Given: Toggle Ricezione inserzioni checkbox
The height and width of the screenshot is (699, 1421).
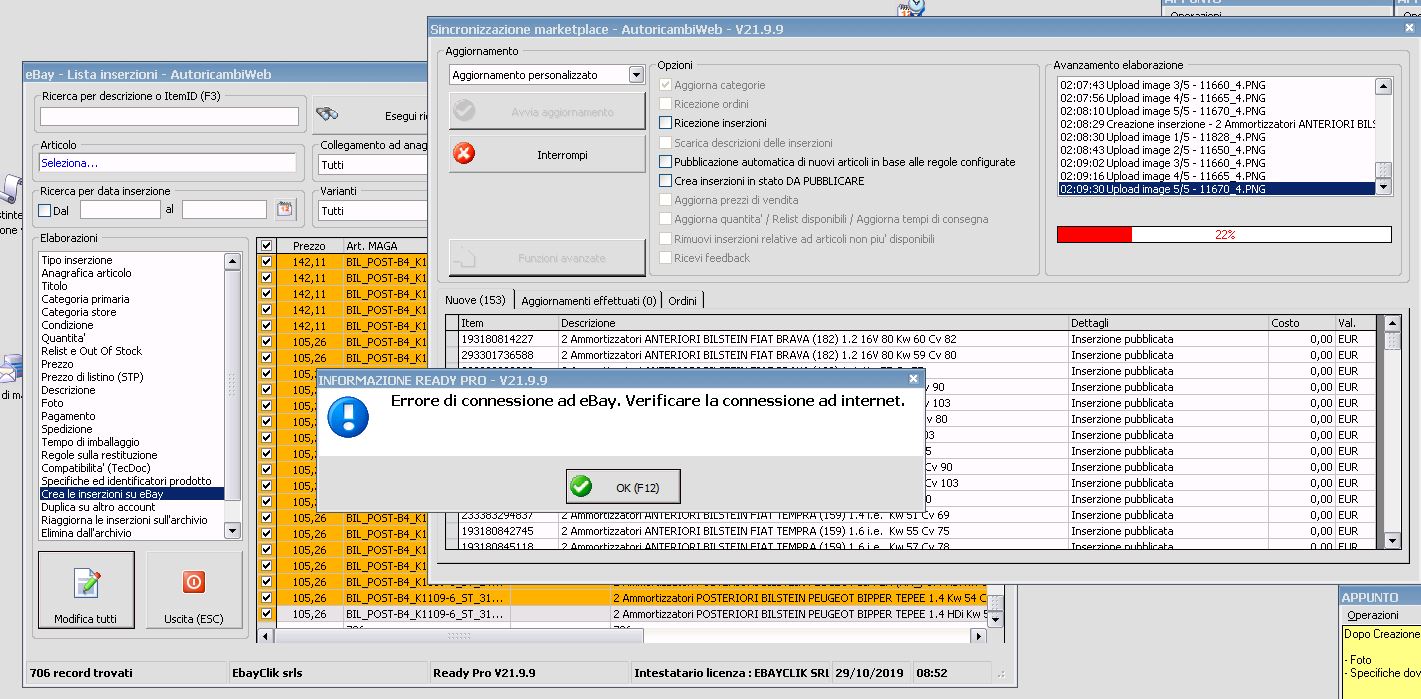Looking at the screenshot, I should click(x=666, y=123).
